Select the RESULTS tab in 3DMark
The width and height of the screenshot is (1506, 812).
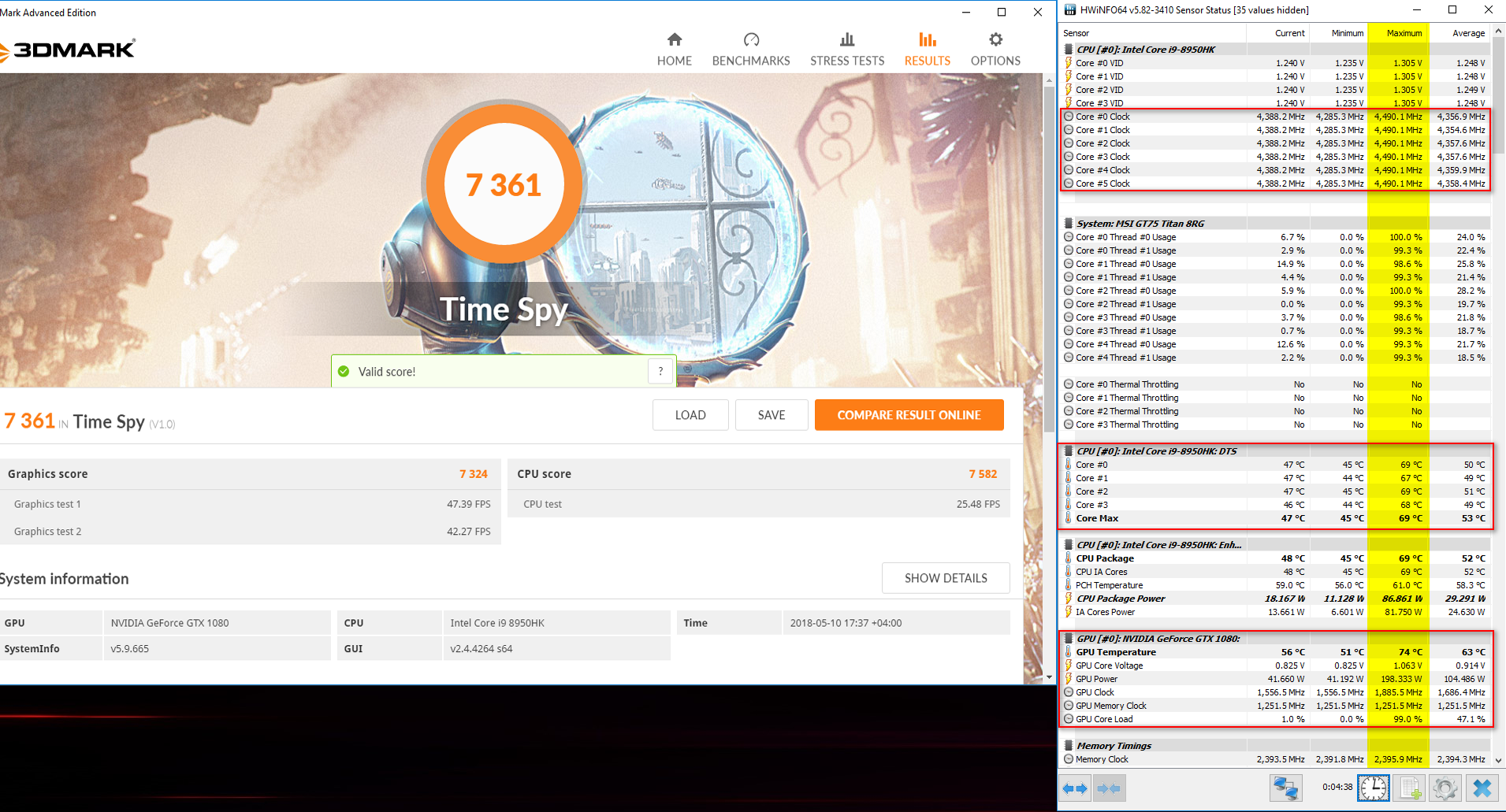pos(928,50)
